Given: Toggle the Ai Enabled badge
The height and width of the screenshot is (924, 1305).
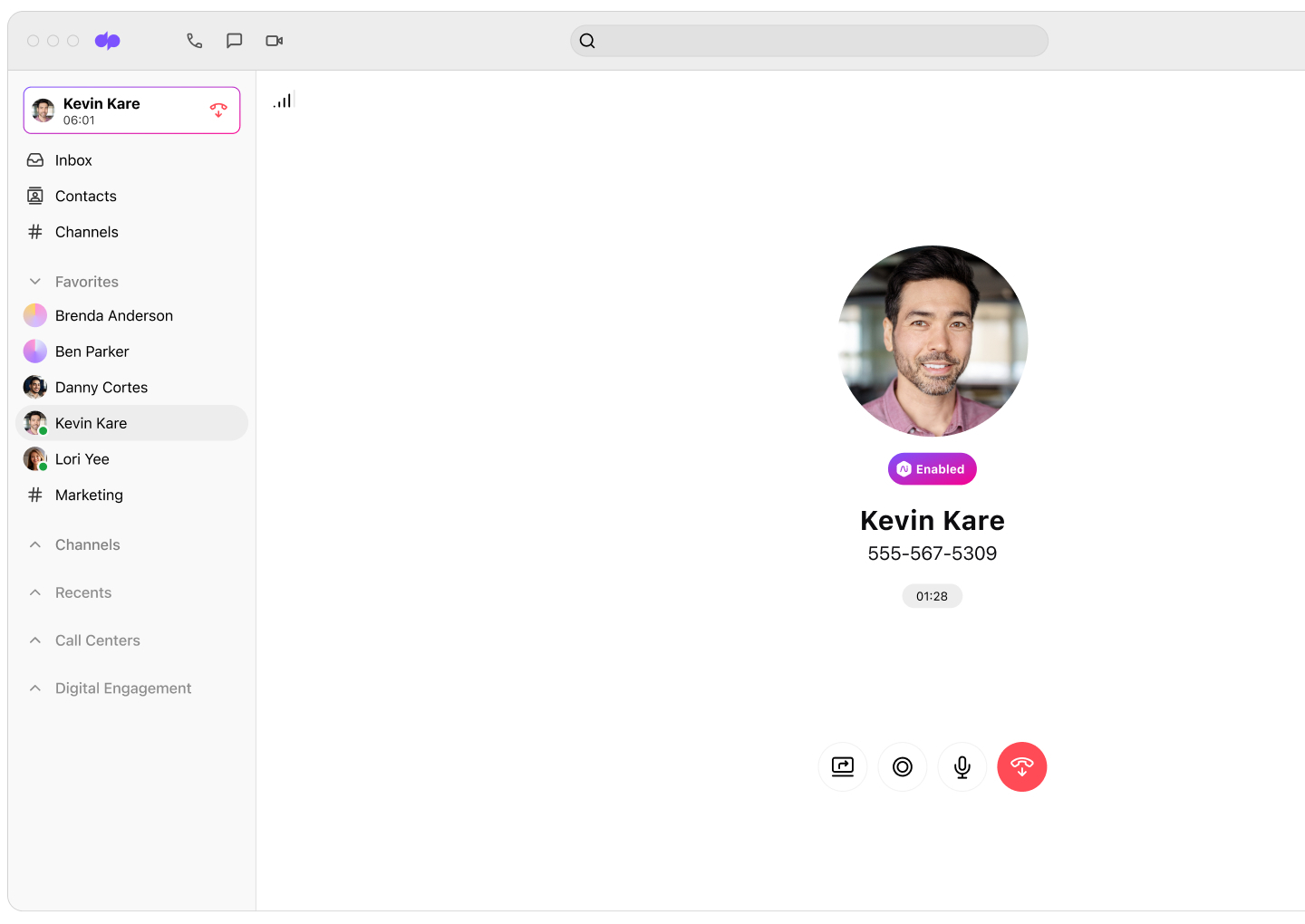Looking at the screenshot, I should coord(932,468).
